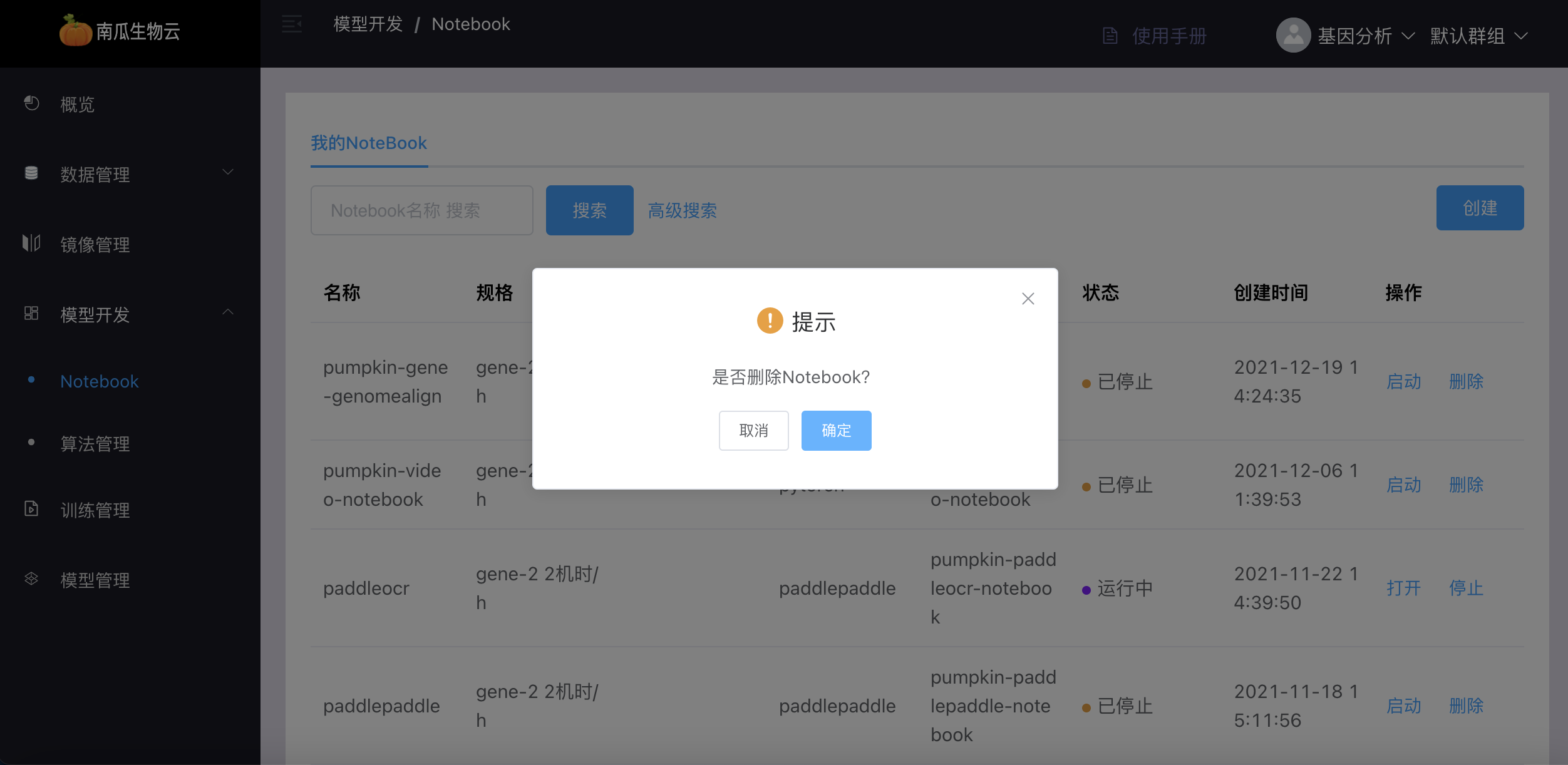Image resolution: width=1568 pixels, height=765 pixels.
Task: Focus the Notebook名称 搜索 input field
Action: click(x=421, y=210)
